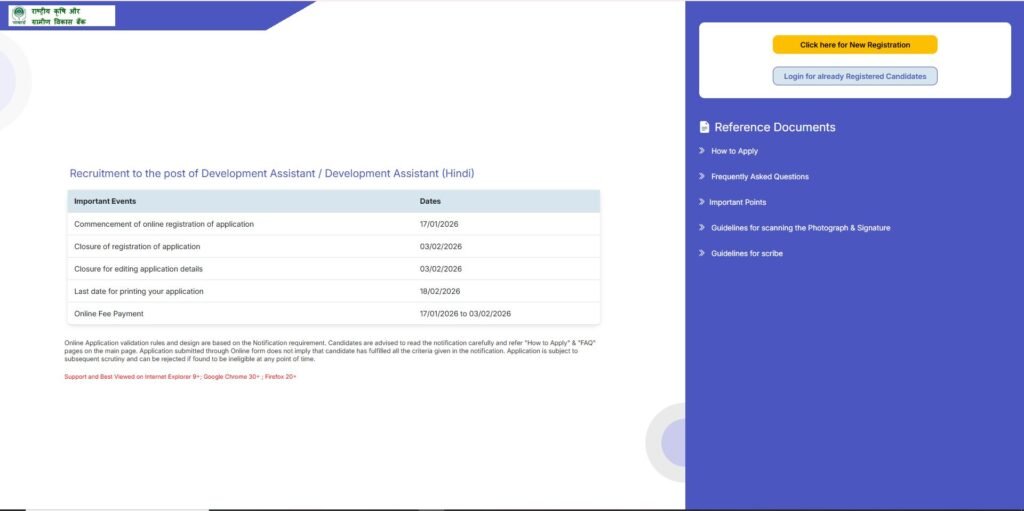Screen dimensions: 1024x511
Task: Click the Online Fee Payment date range cell
Action: click(465, 314)
